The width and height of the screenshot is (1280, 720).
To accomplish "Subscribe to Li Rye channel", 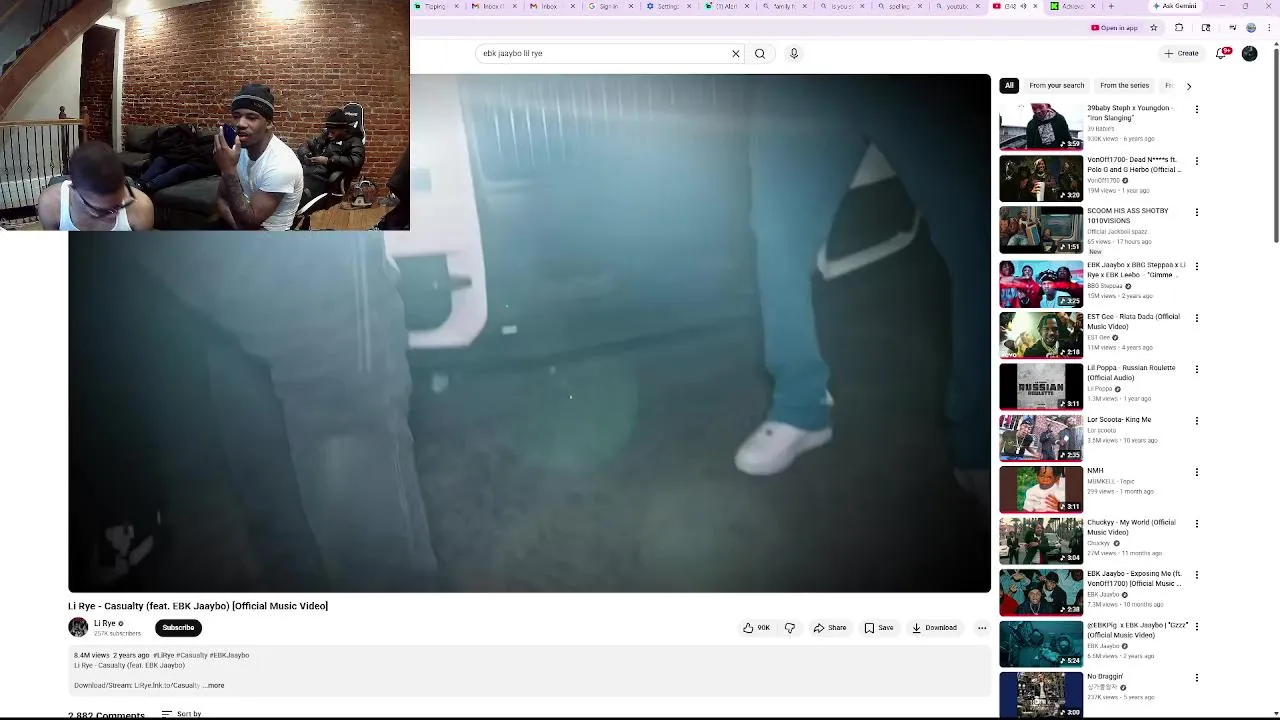I will pos(178,628).
